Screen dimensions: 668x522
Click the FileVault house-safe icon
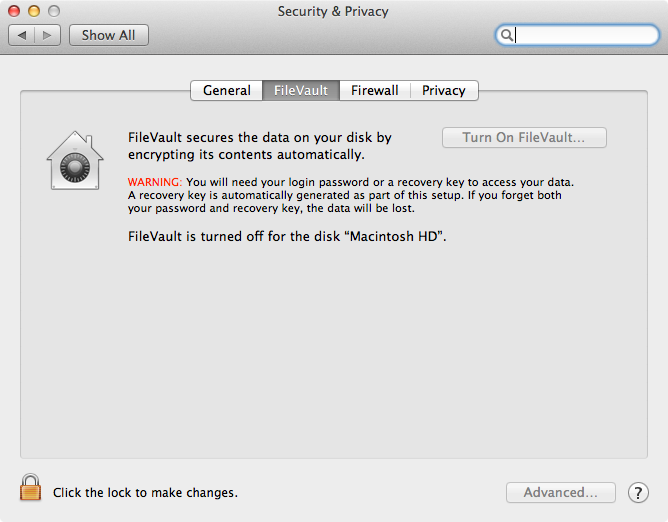pyautogui.click(x=75, y=160)
